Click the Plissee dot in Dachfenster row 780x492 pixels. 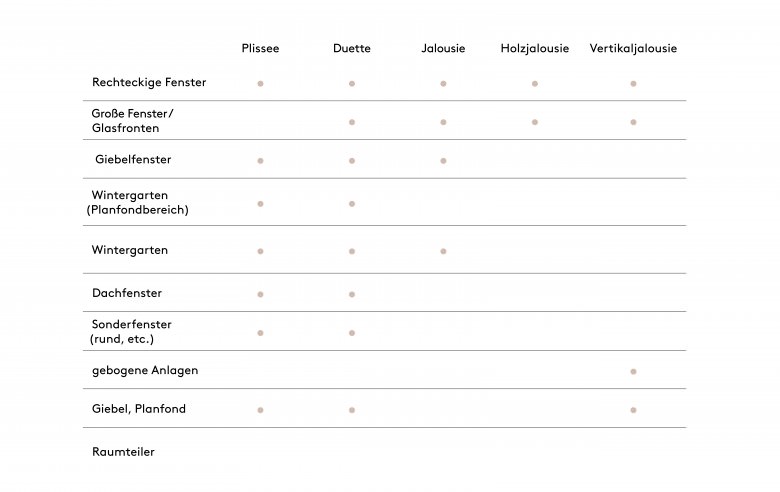(260, 295)
